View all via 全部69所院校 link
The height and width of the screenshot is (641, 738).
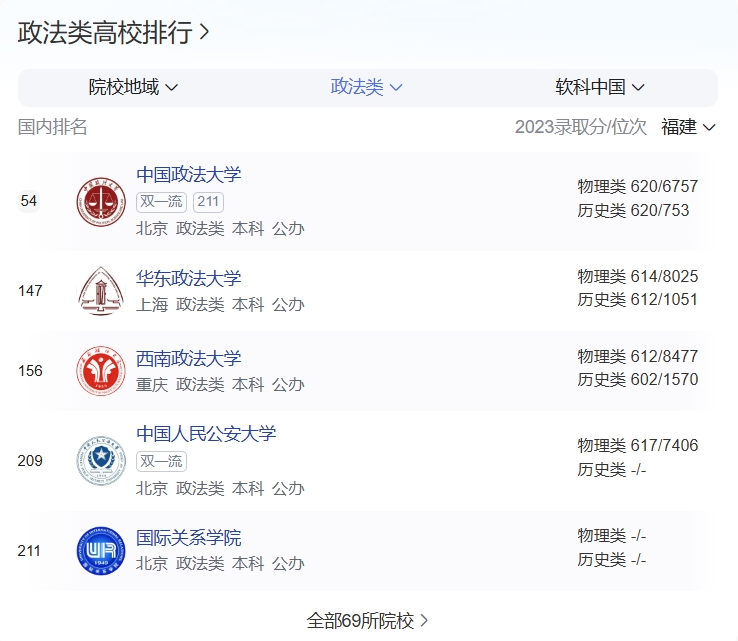pyautogui.click(x=368, y=621)
